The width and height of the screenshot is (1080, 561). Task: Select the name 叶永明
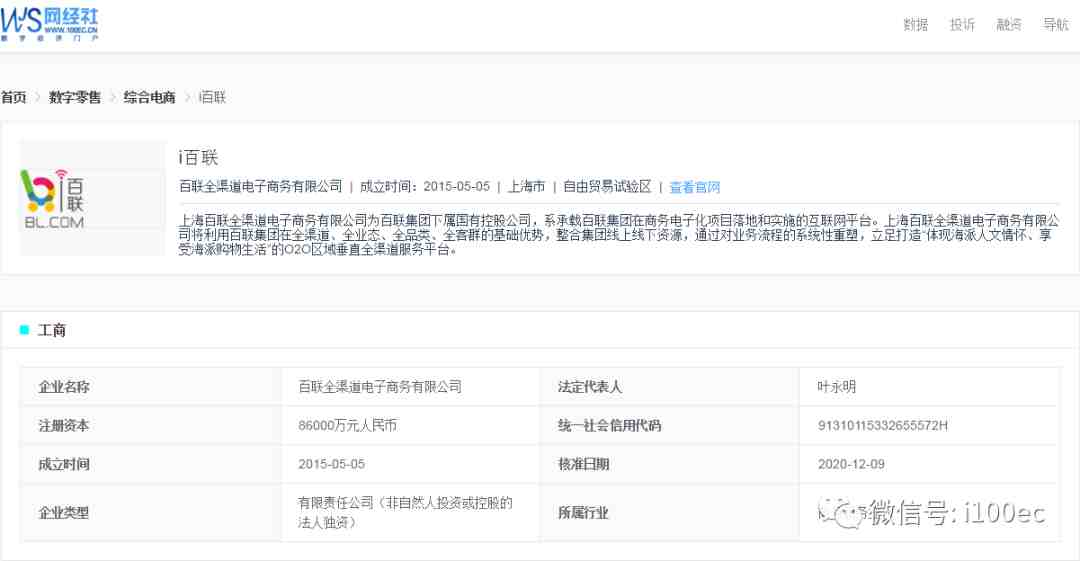click(837, 387)
